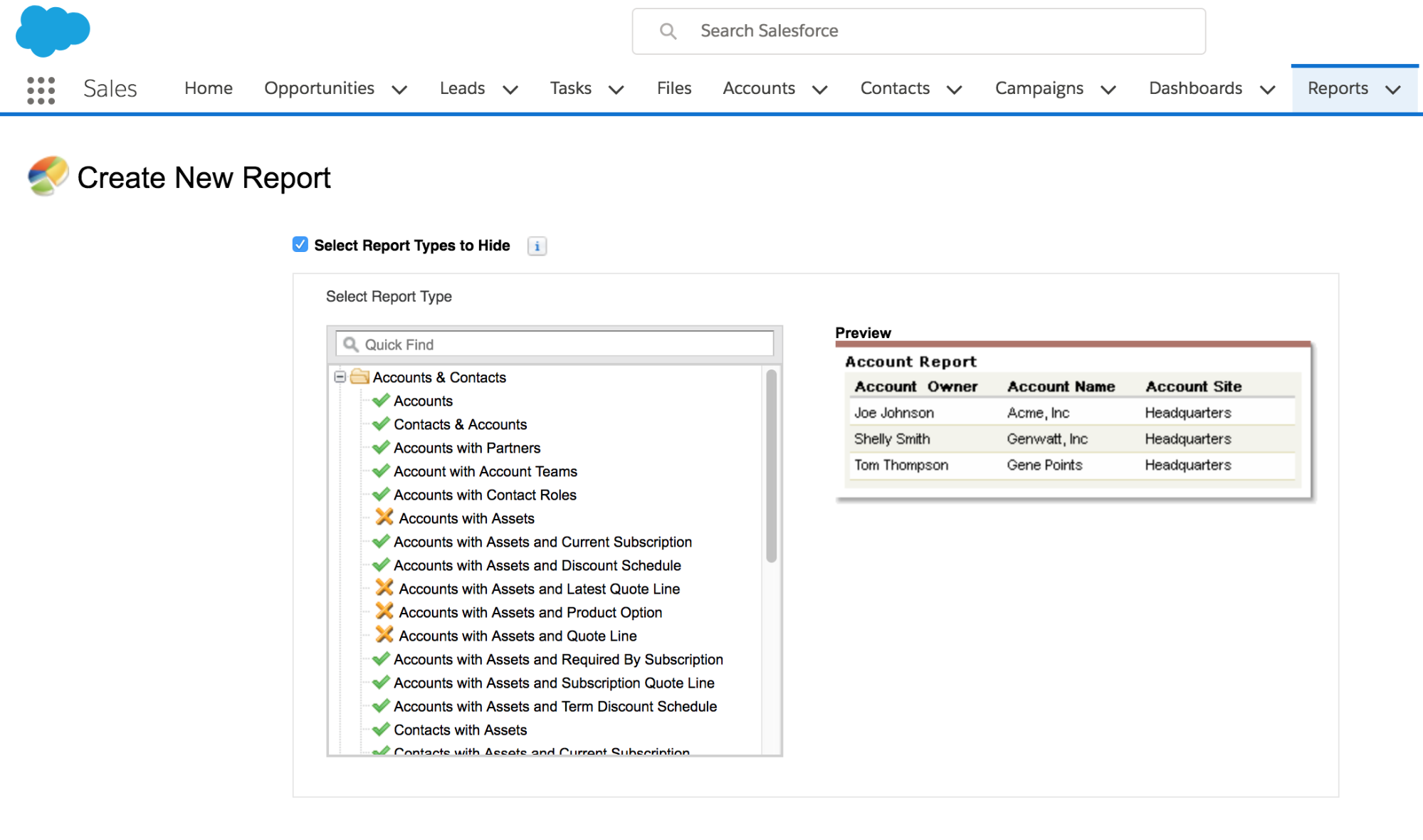Select Accounts & Contacts folder label
1423x840 pixels.
(439, 377)
